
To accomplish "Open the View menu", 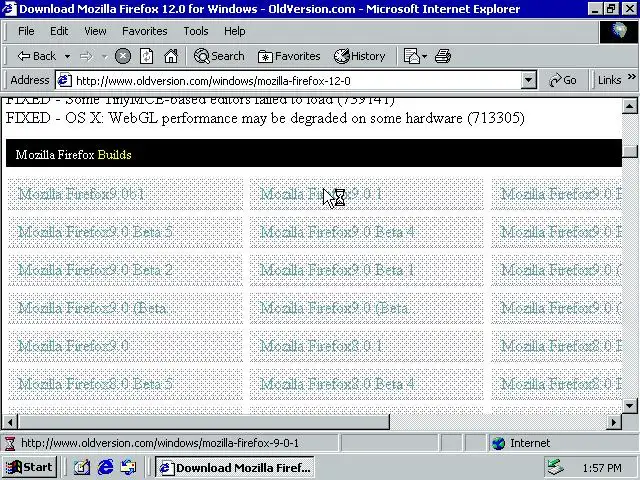I will tap(95, 31).
